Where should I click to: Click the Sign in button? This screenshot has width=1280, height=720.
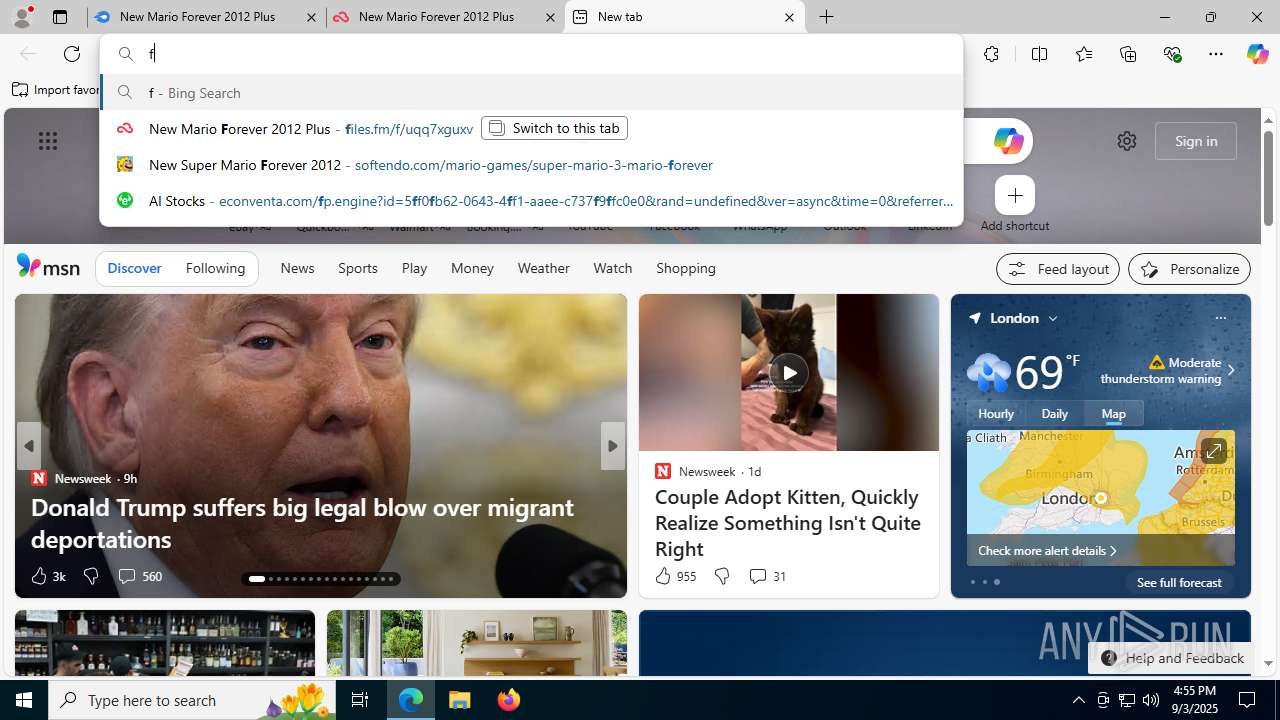[1196, 141]
